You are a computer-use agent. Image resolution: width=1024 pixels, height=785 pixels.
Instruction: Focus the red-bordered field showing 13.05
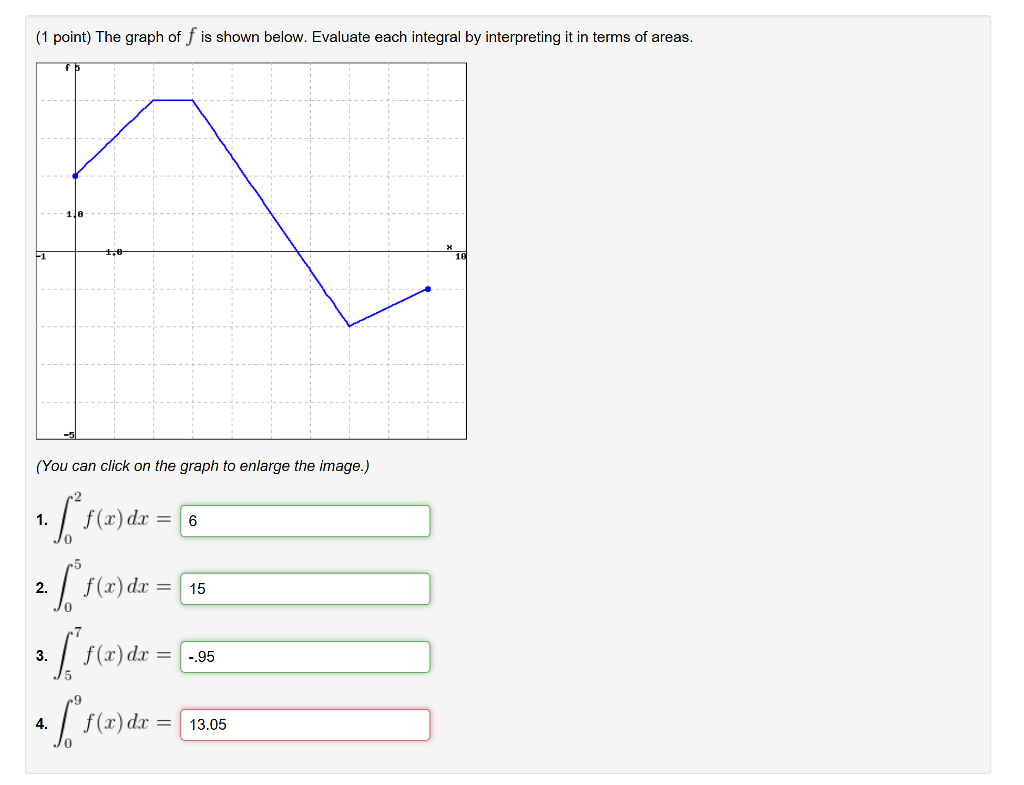click(x=305, y=725)
